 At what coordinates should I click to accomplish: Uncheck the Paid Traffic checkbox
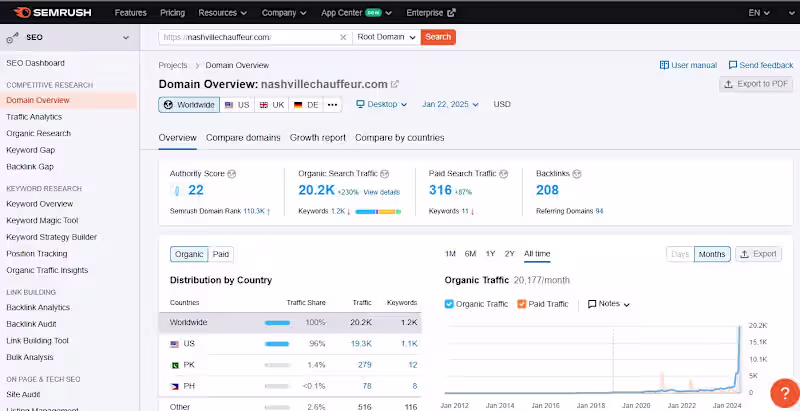(x=522, y=304)
